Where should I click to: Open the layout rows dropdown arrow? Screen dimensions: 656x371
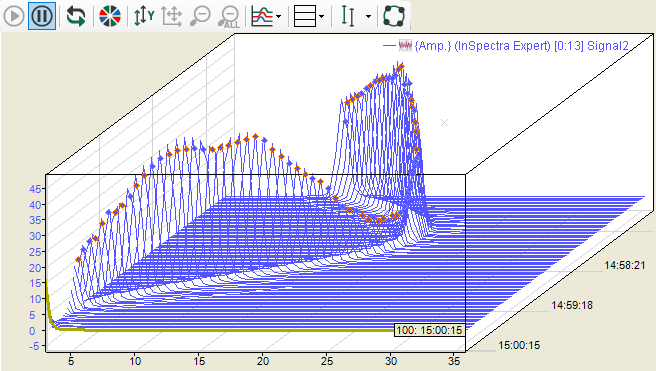coord(321,17)
